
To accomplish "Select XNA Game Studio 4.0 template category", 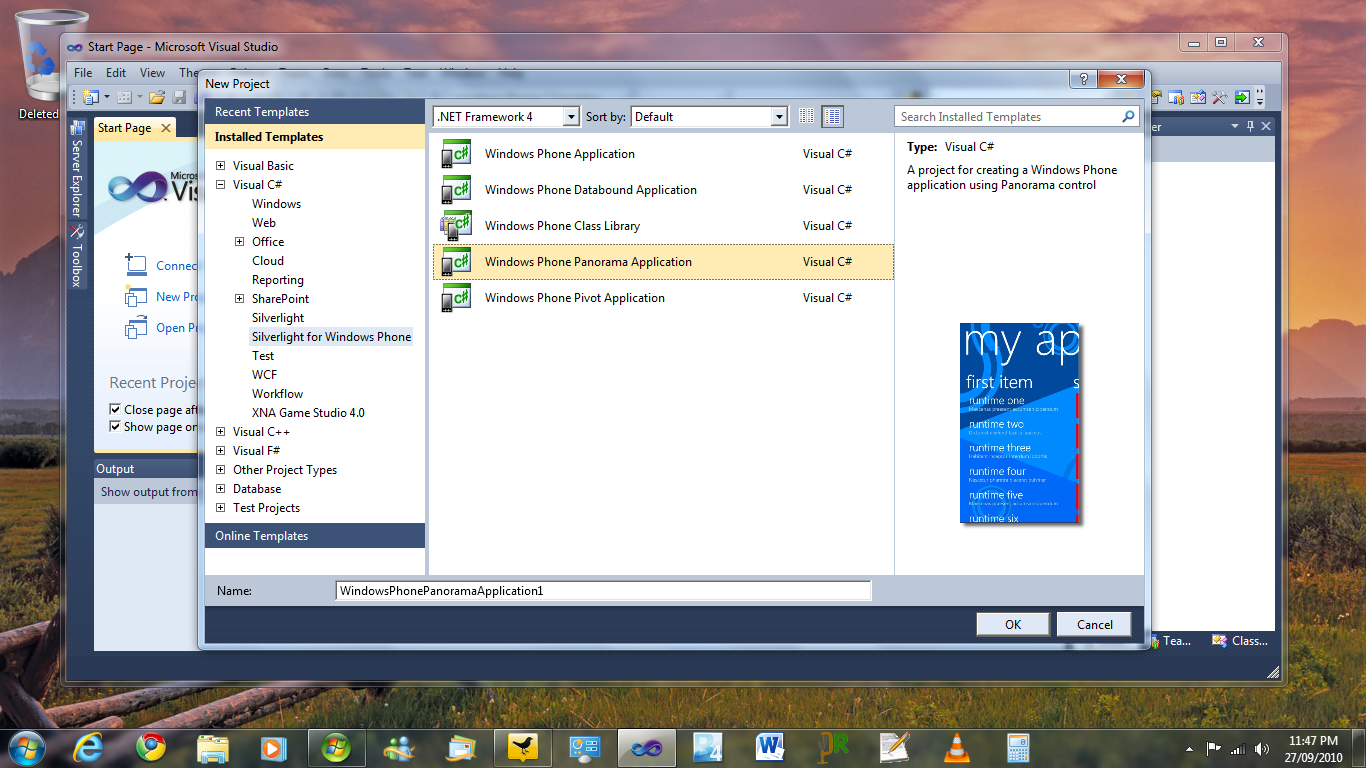I will coord(308,413).
